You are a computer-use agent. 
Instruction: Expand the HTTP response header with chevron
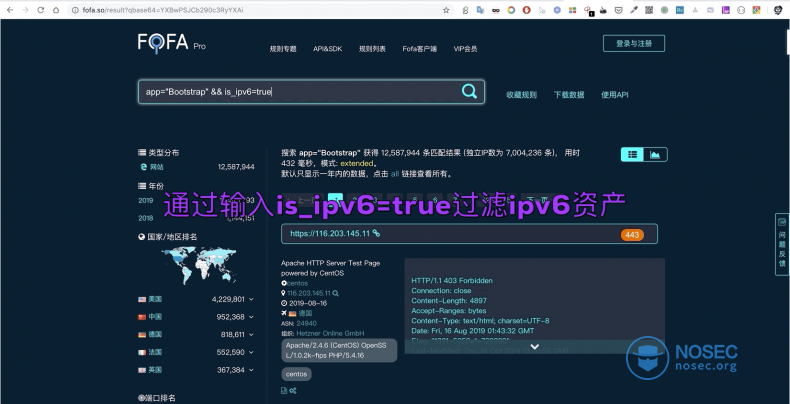click(x=535, y=347)
